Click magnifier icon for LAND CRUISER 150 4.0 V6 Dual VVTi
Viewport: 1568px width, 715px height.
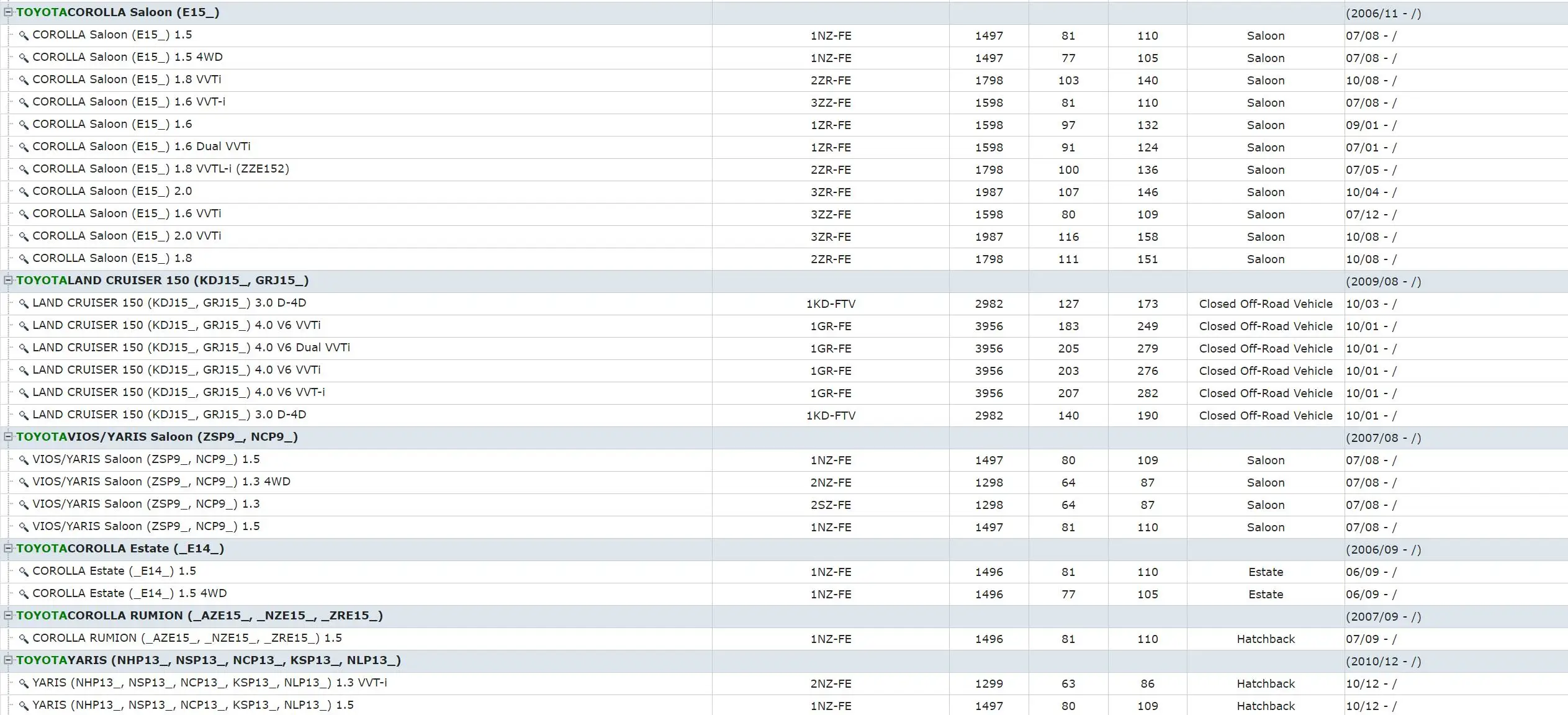click(x=24, y=348)
